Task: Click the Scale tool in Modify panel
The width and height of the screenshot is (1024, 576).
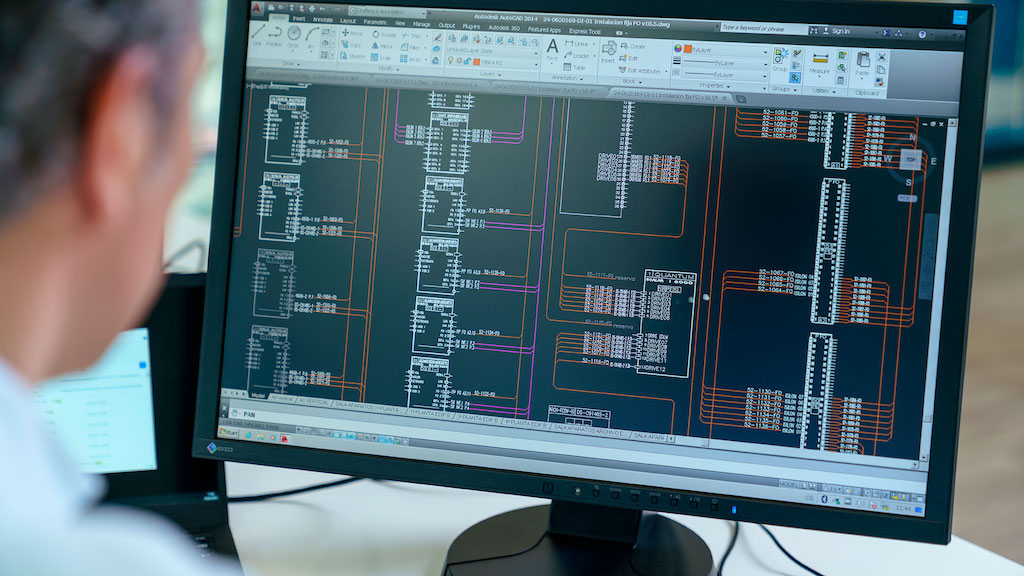Action: pos(381,58)
